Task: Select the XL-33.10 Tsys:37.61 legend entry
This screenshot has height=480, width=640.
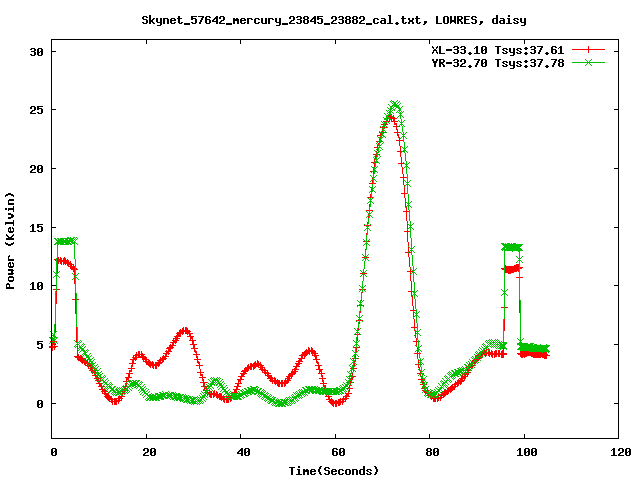Action: coord(498,50)
